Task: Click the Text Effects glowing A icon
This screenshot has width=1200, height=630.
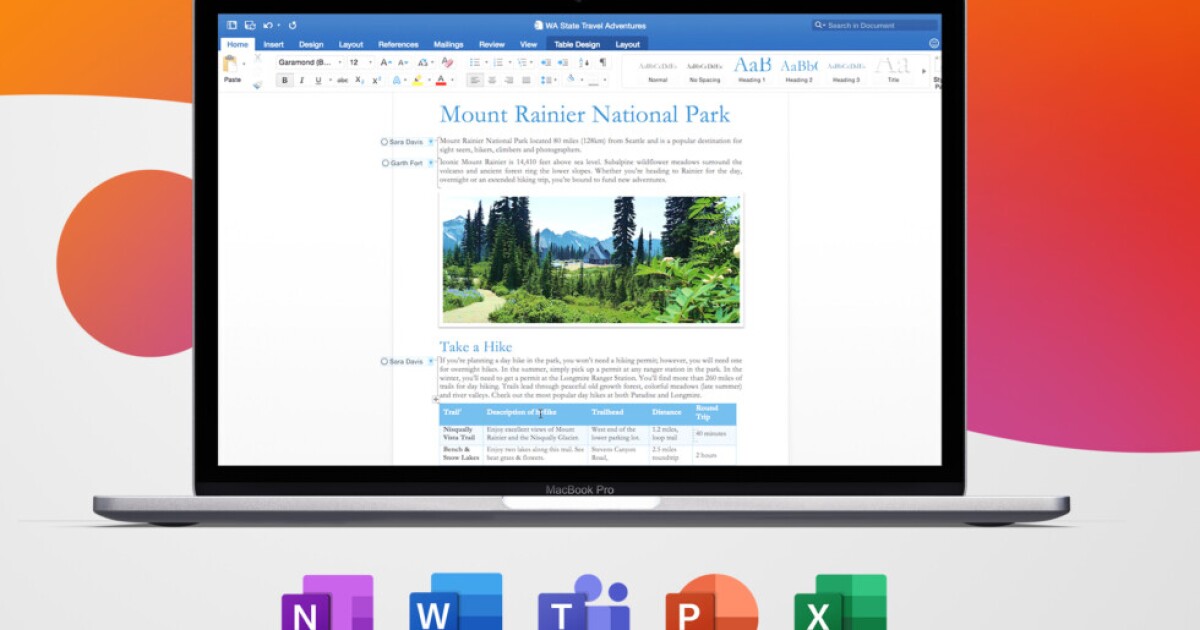Action: coord(396,80)
